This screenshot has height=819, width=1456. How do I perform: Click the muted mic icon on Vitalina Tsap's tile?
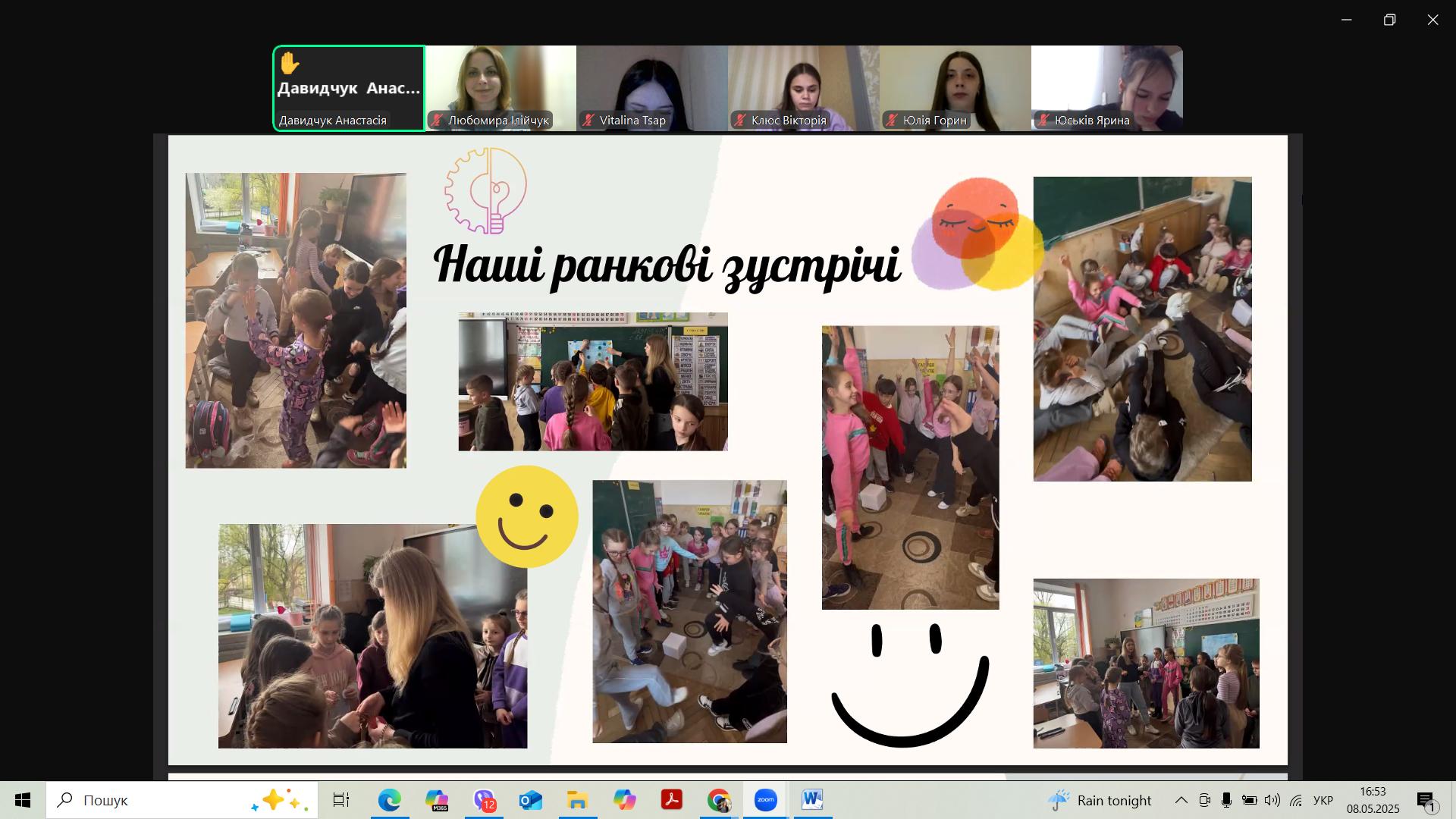(588, 120)
